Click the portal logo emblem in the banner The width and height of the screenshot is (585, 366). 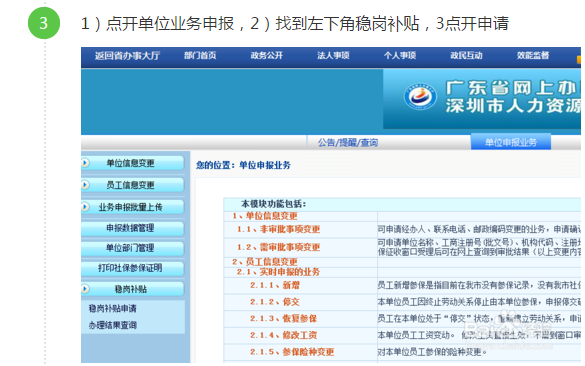tap(420, 96)
